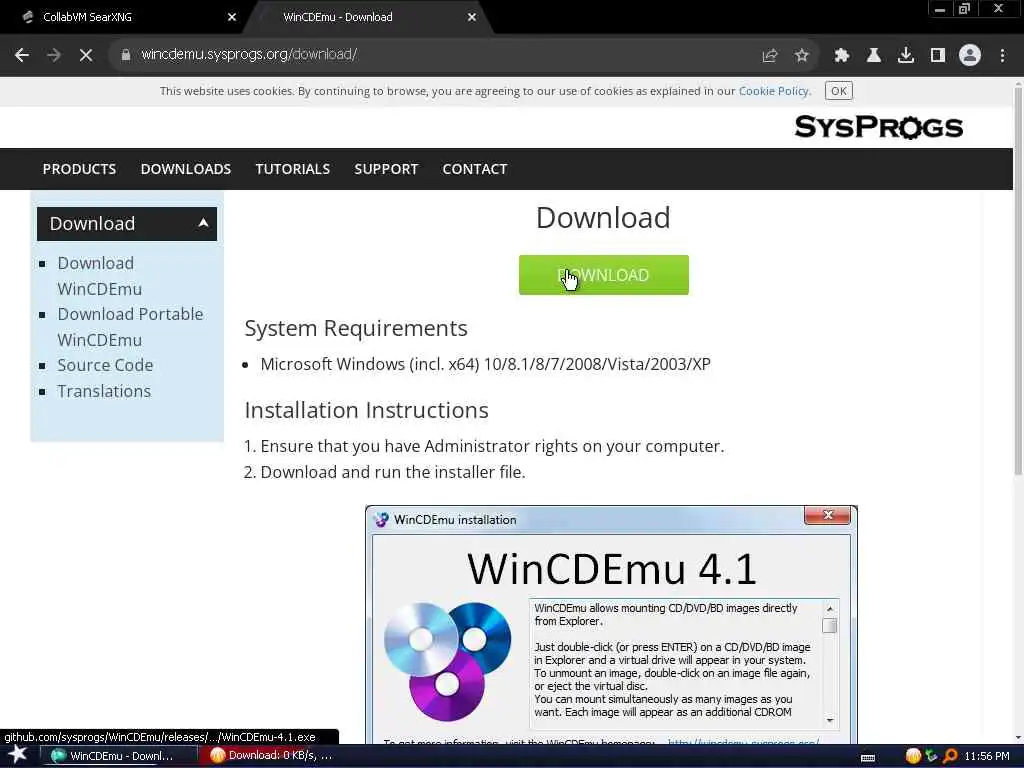Click the green DOWNLOAD button
This screenshot has width=1024, height=768.
tap(603, 275)
